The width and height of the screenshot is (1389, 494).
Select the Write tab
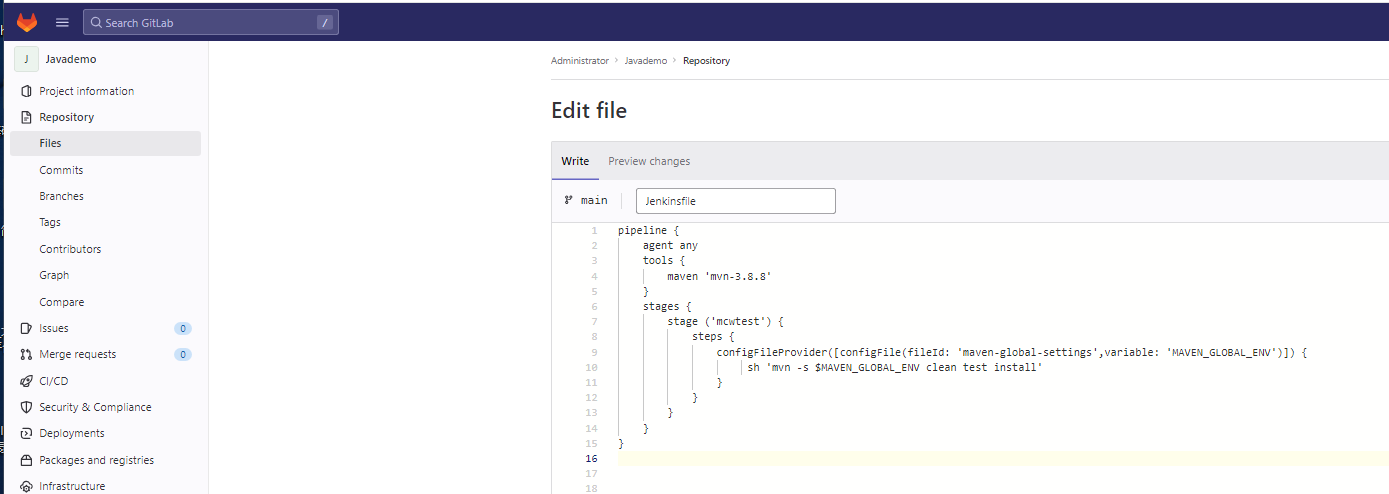575,161
